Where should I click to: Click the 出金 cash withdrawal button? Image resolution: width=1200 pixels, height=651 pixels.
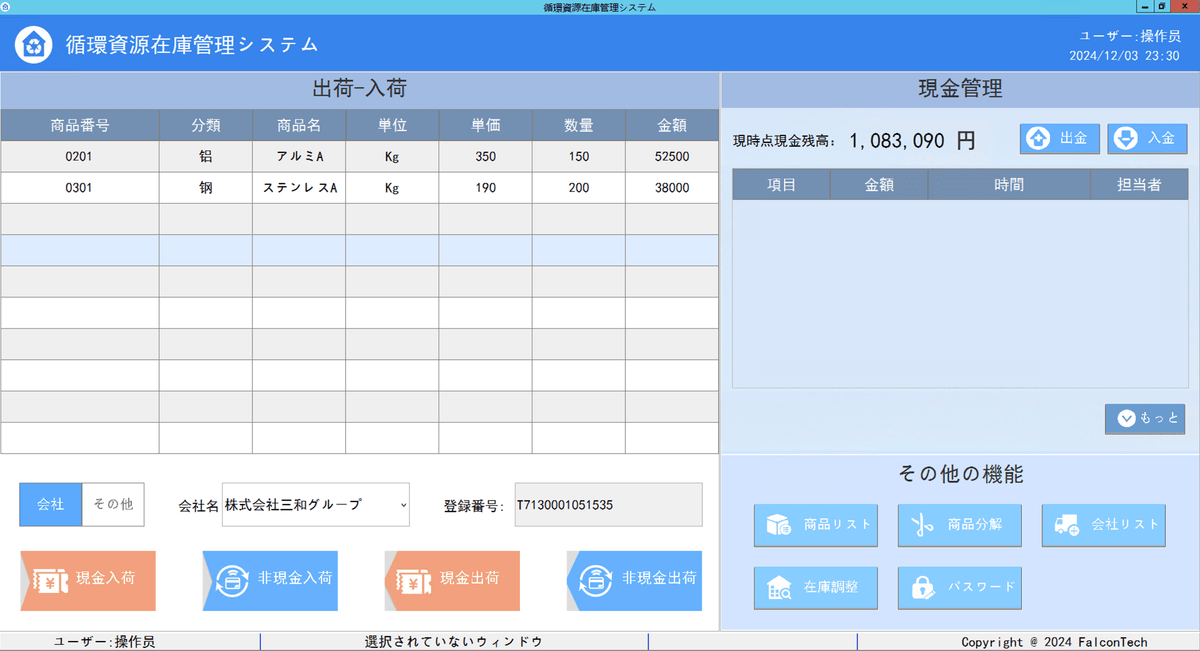1060,139
